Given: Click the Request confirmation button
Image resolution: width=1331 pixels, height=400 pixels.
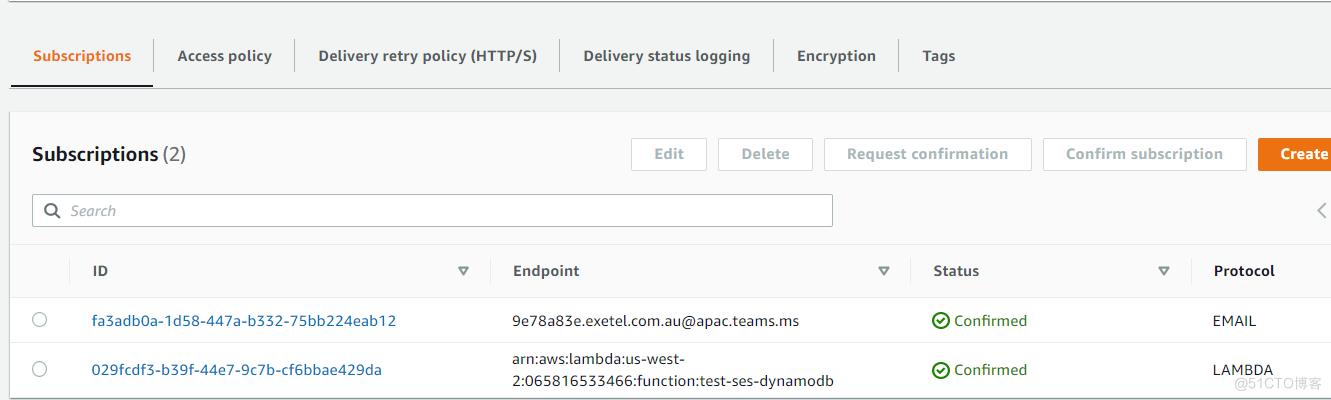Looking at the screenshot, I should (x=927, y=154).
